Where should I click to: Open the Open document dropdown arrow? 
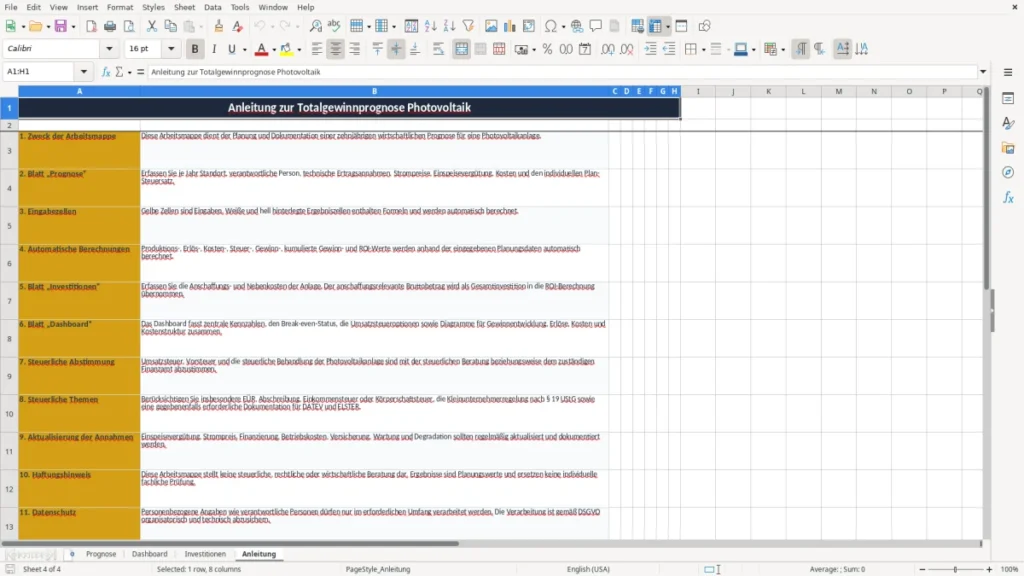tap(48, 27)
